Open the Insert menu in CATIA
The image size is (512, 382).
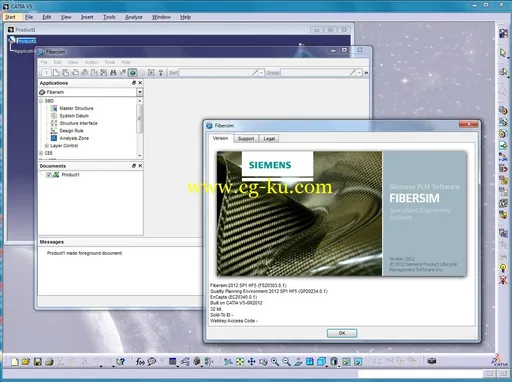pyautogui.click(x=87, y=17)
